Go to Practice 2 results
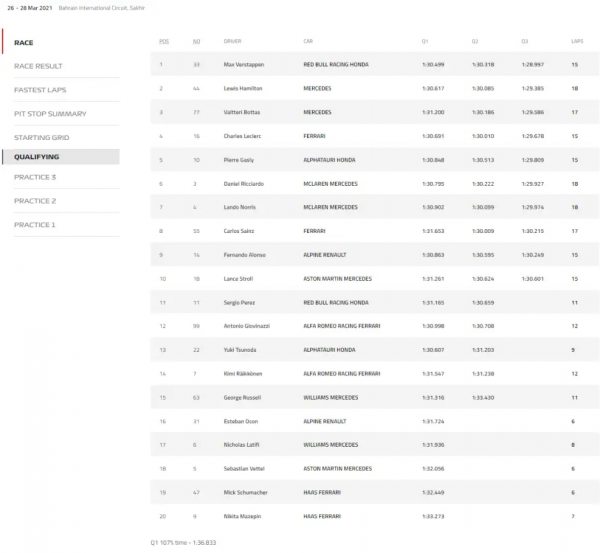This screenshot has height=553, width=600. click(x=35, y=201)
